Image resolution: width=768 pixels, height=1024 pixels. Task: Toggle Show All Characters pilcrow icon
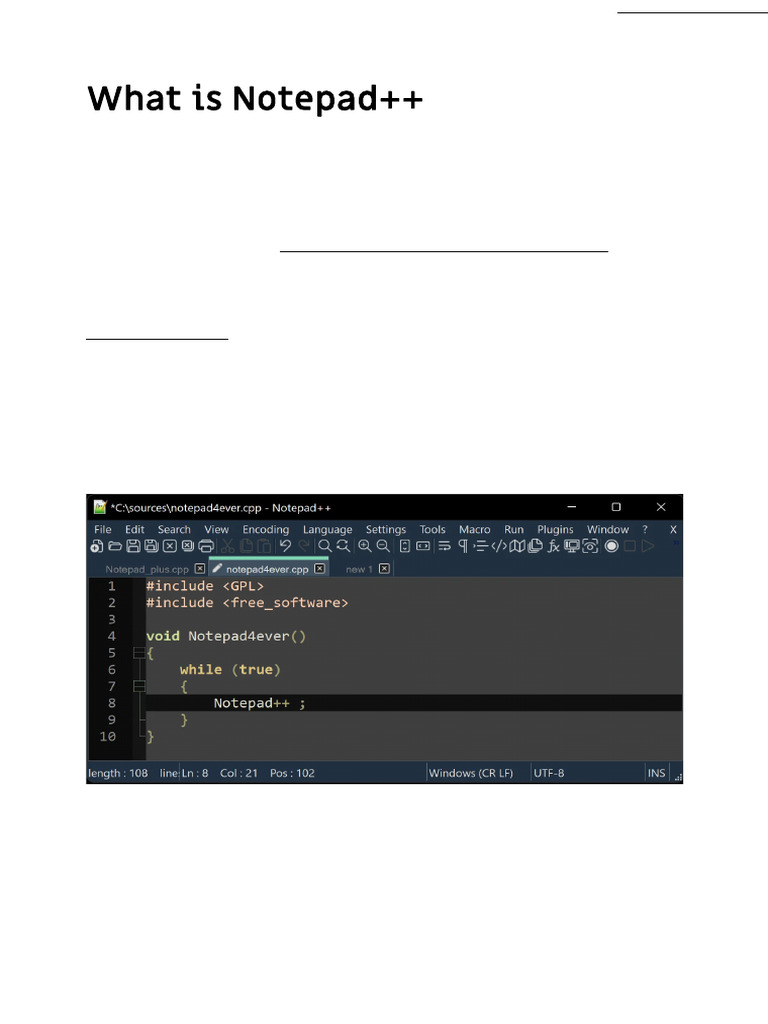coord(463,546)
